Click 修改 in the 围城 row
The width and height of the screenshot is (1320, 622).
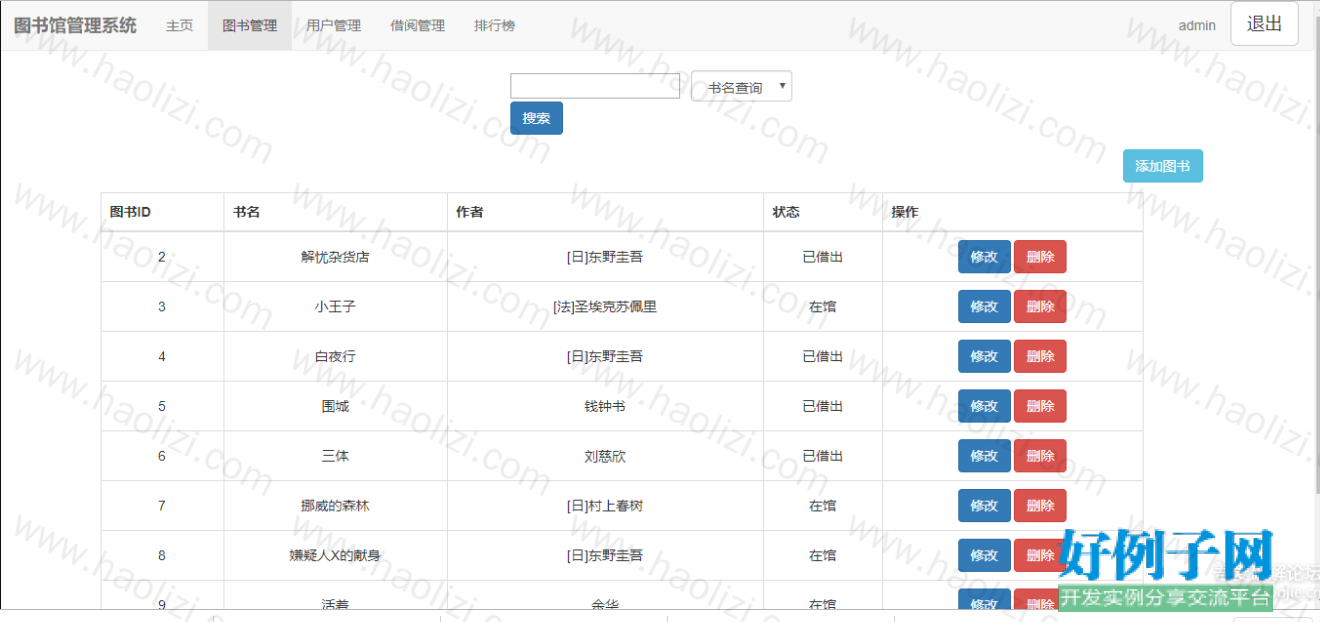[x=984, y=406]
